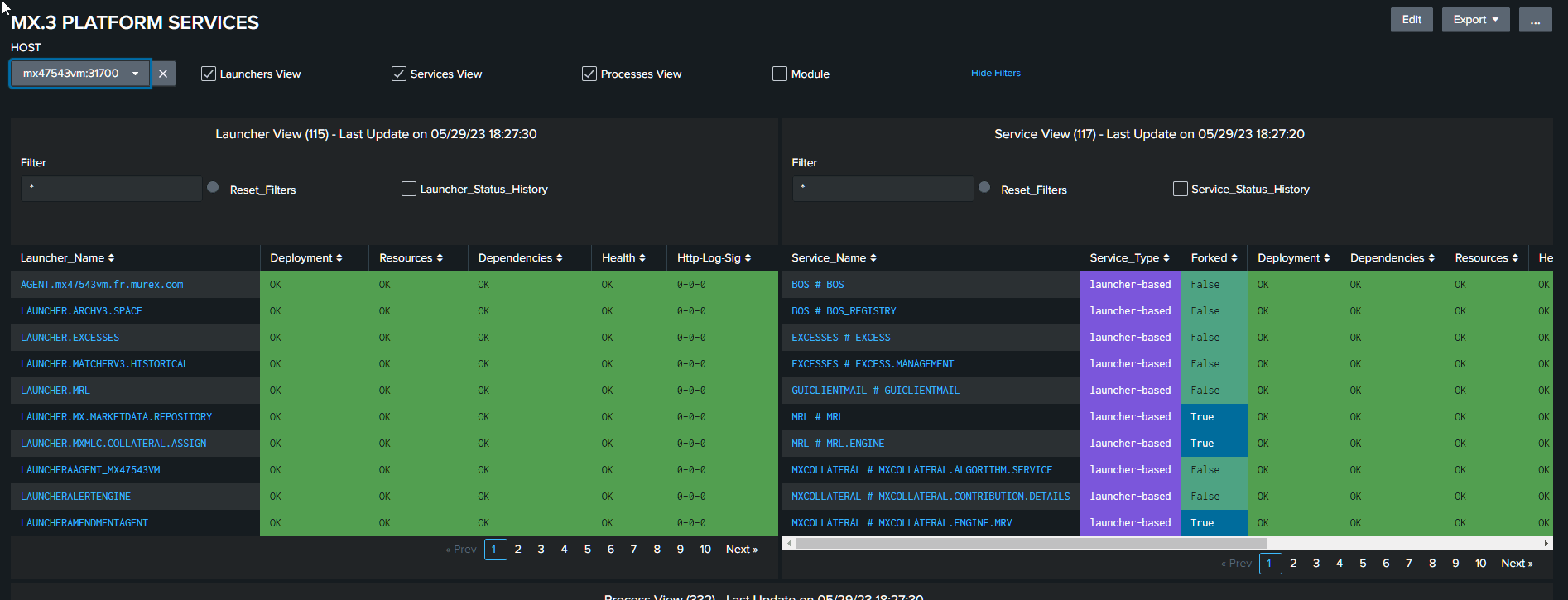Go to page 5 in Launcher View
1568x600 pixels.
coord(588,549)
